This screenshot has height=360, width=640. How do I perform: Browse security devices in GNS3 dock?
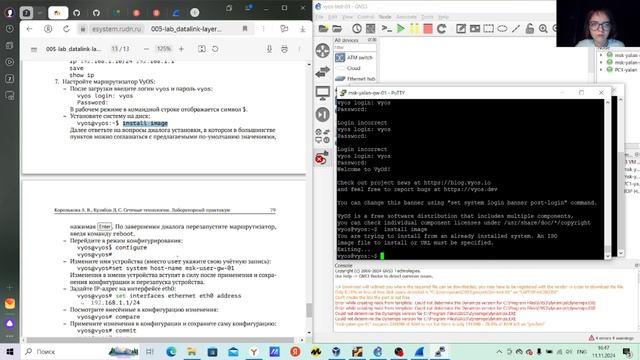tap(322, 114)
